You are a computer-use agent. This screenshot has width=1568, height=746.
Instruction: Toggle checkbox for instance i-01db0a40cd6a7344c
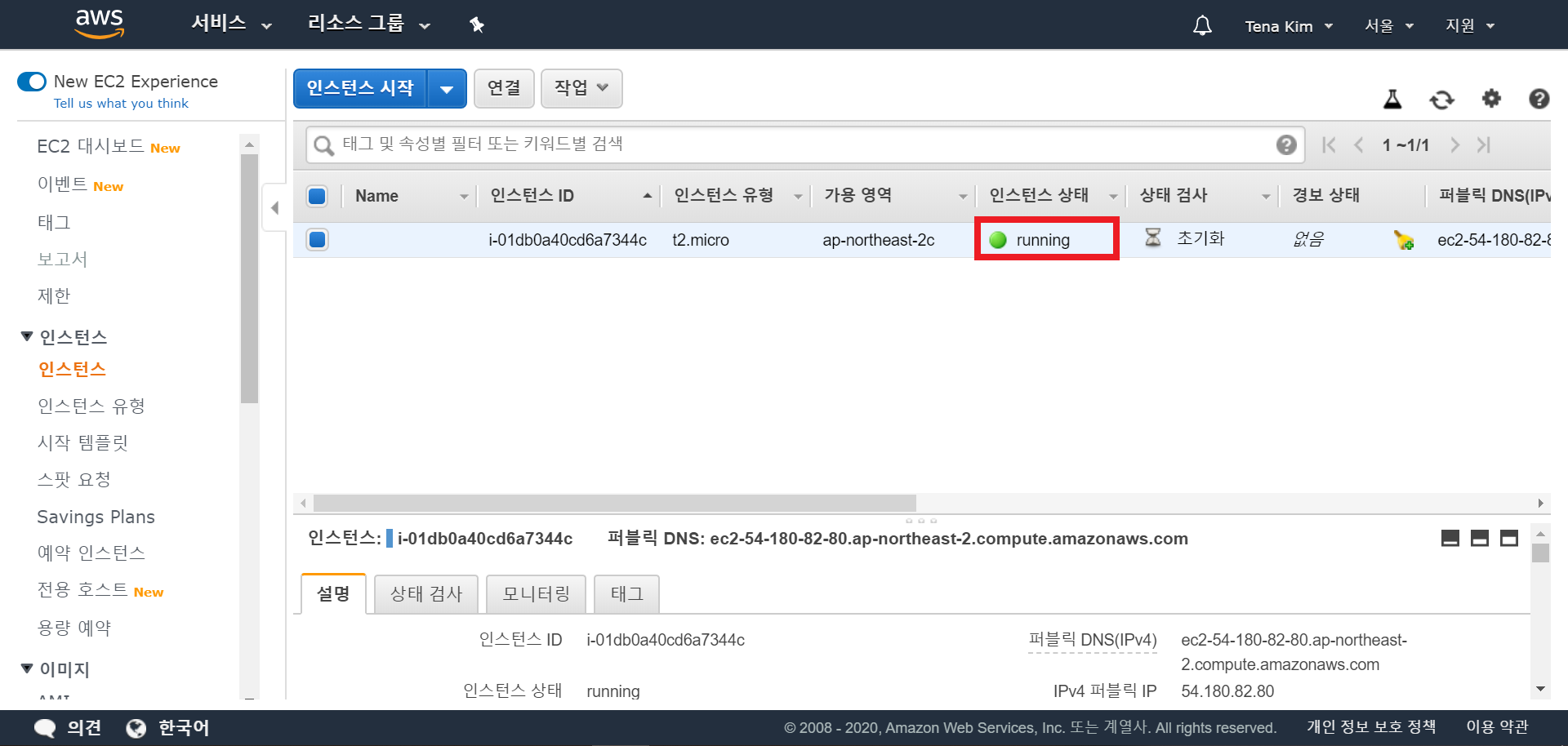[317, 239]
